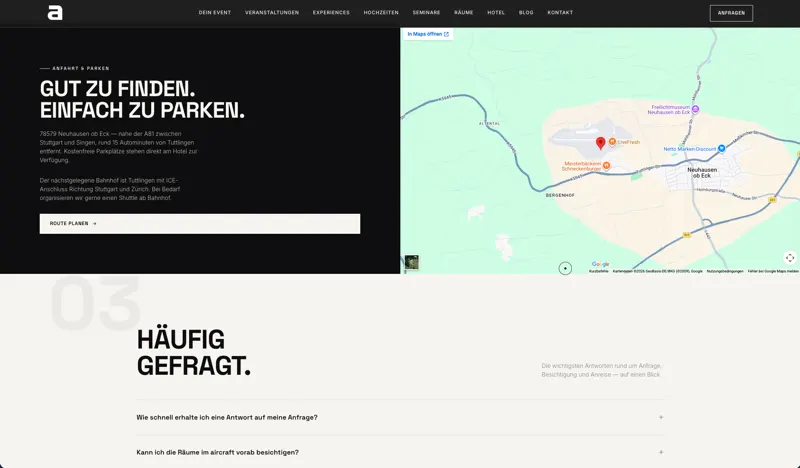Open the SEMINARE navigation link
Screen dimensions: 800x468
click(x=427, y=13)
